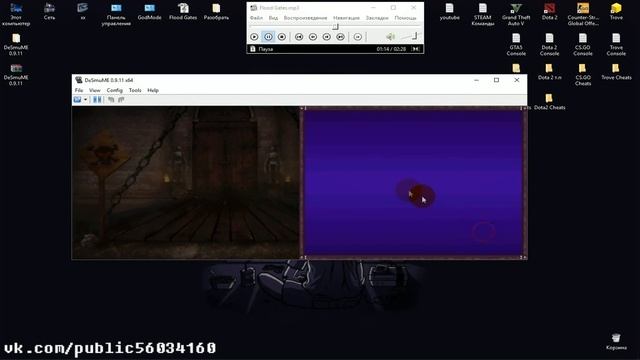Click the media player seek bar thumb
This screenshot has height=360, width=640.
click(336, 27)
